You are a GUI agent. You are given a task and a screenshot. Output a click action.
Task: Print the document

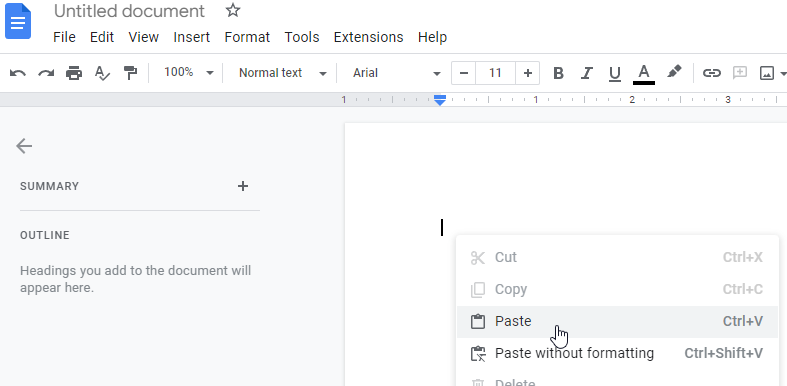(74, 73)
